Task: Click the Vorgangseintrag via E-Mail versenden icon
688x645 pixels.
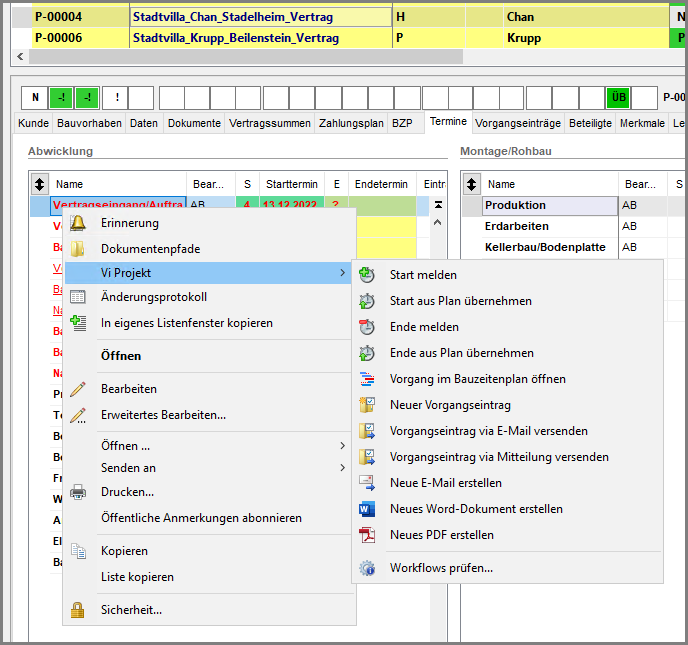Action: click(367, 431)
